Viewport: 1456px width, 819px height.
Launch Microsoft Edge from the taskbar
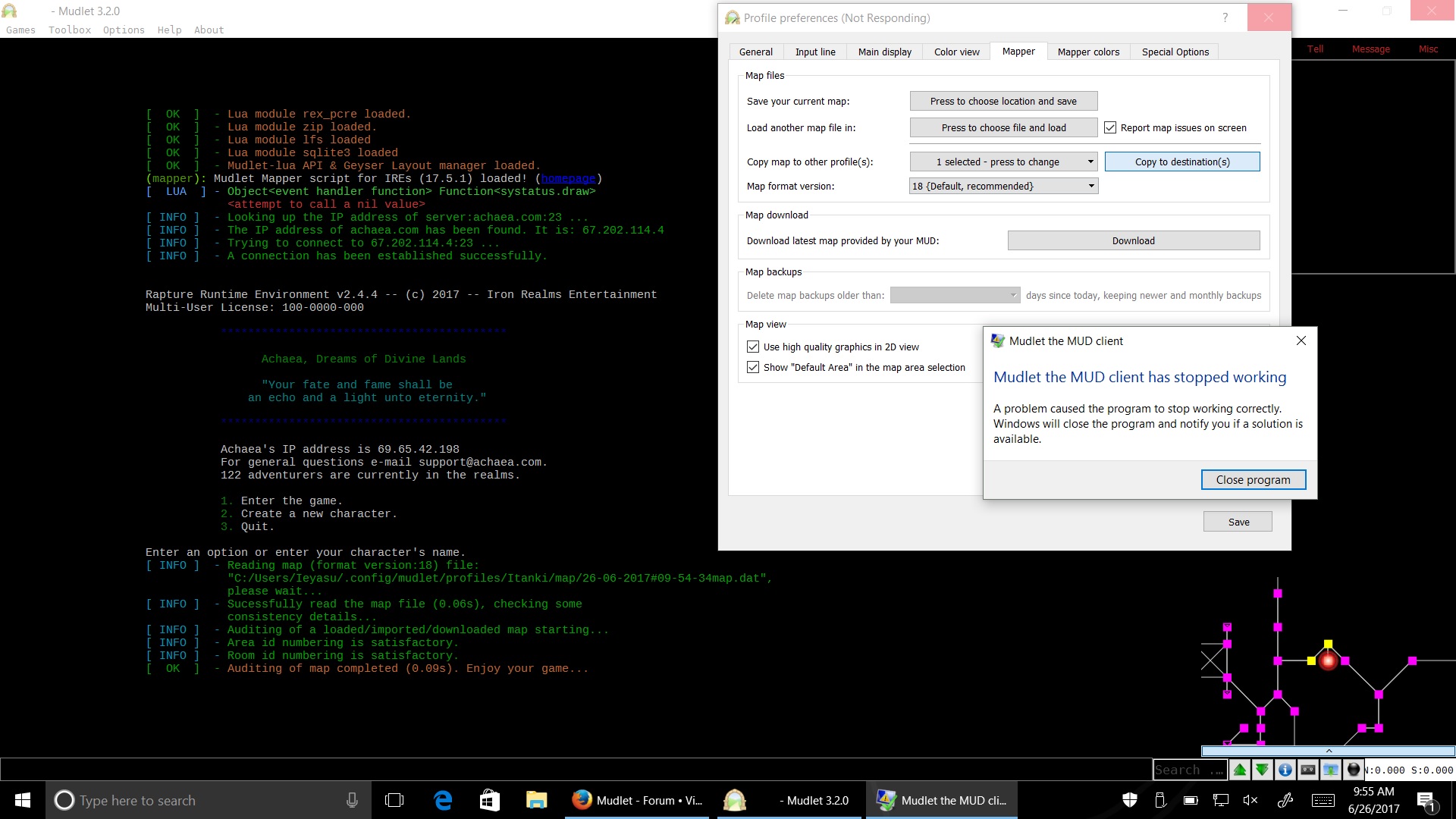point(443,800)
